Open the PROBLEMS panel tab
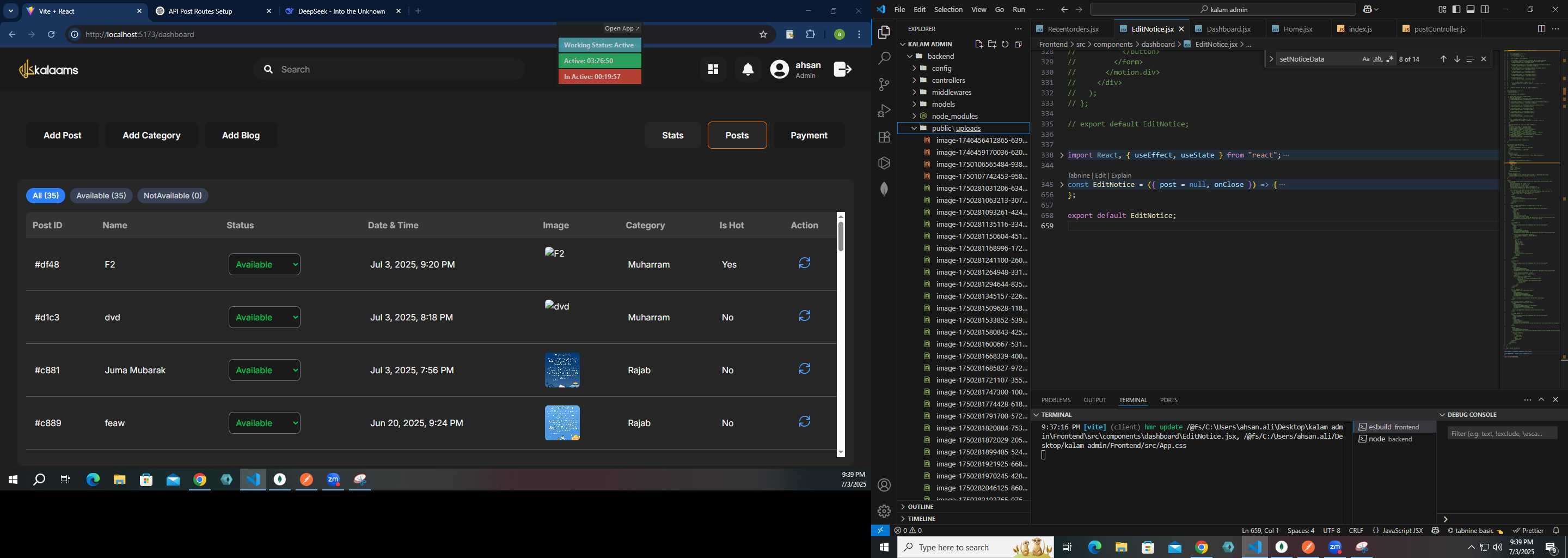The height and width of the screenshot is (558, 1568). click(x=1056, y=400)
